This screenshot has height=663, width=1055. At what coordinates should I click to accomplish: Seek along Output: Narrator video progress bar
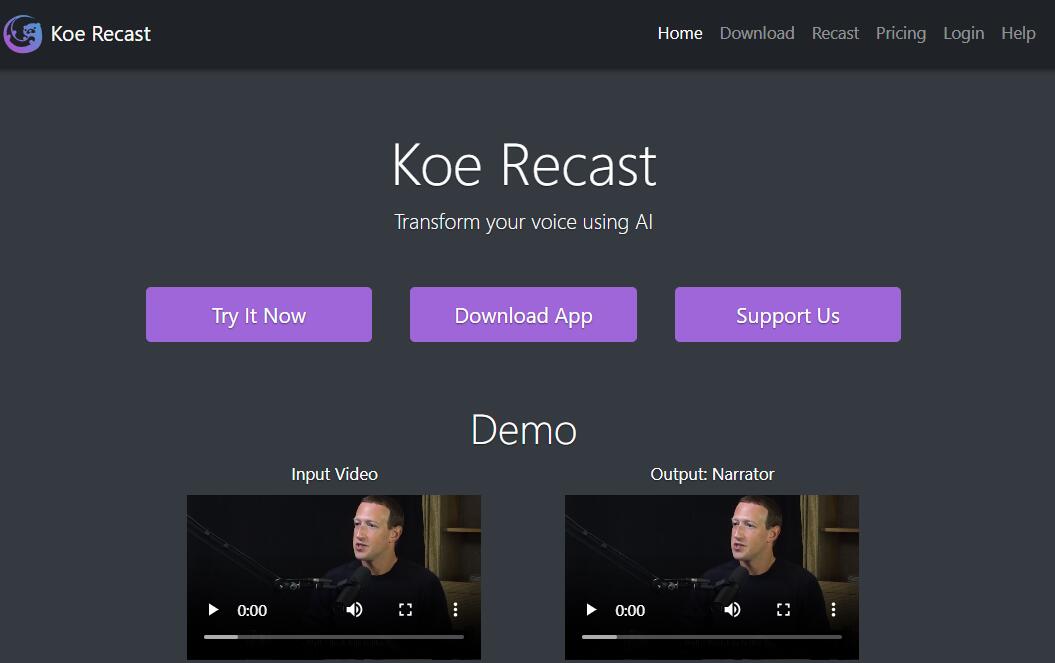pyautogui.click(x=712, y=637)
